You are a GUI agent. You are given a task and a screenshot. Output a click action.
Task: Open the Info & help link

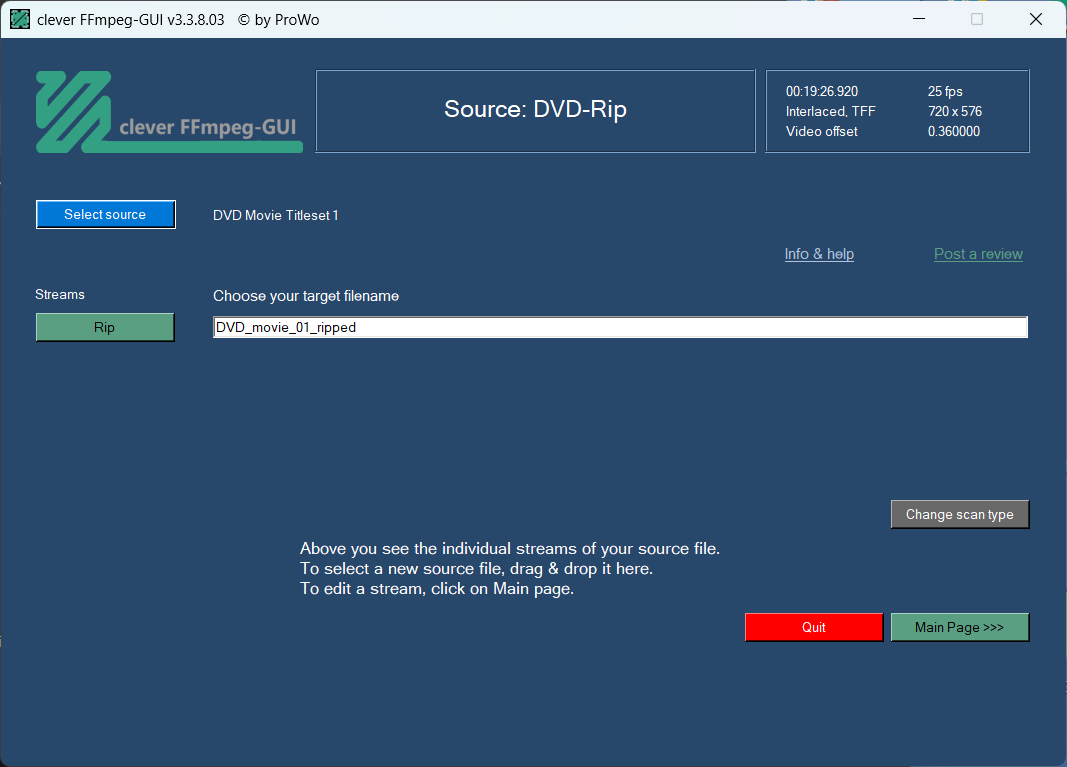click(x=819, y=254)
